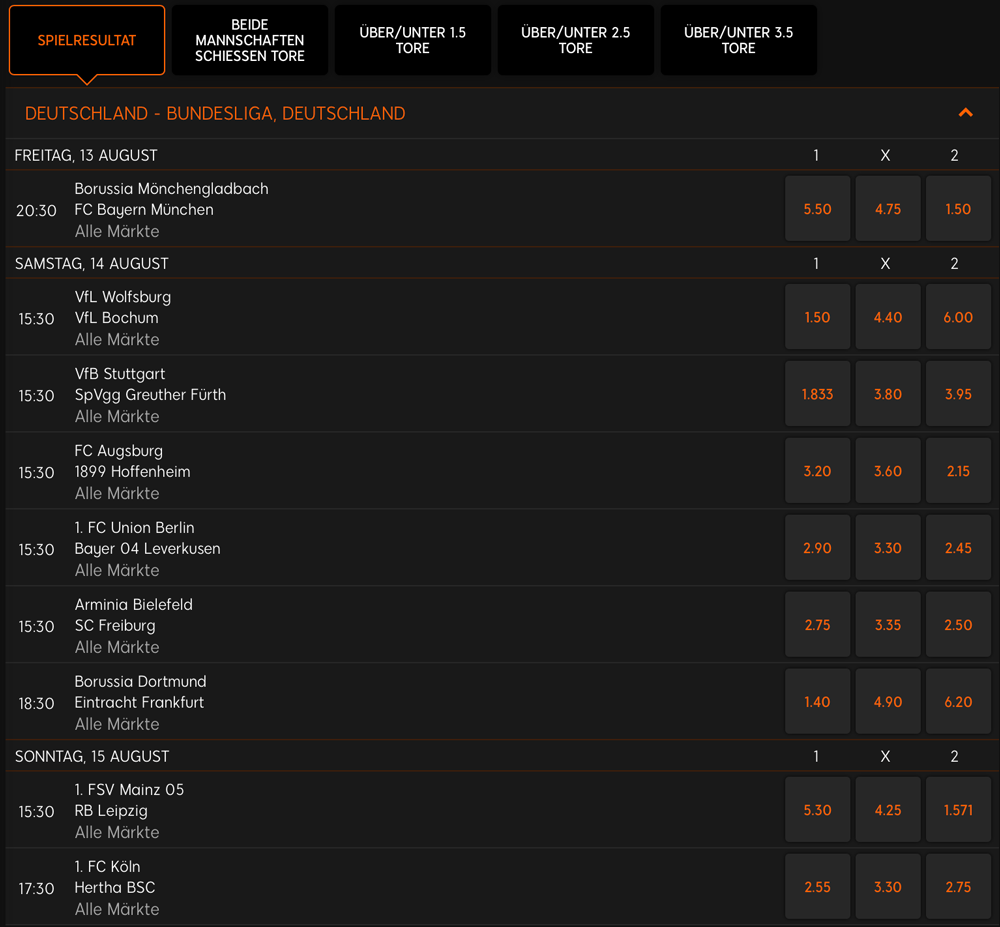The height and width of the screenshot is (927, 1000).
Task: Click the Borussia Mönchengladbach team name
Action: (x=172, y=189)
